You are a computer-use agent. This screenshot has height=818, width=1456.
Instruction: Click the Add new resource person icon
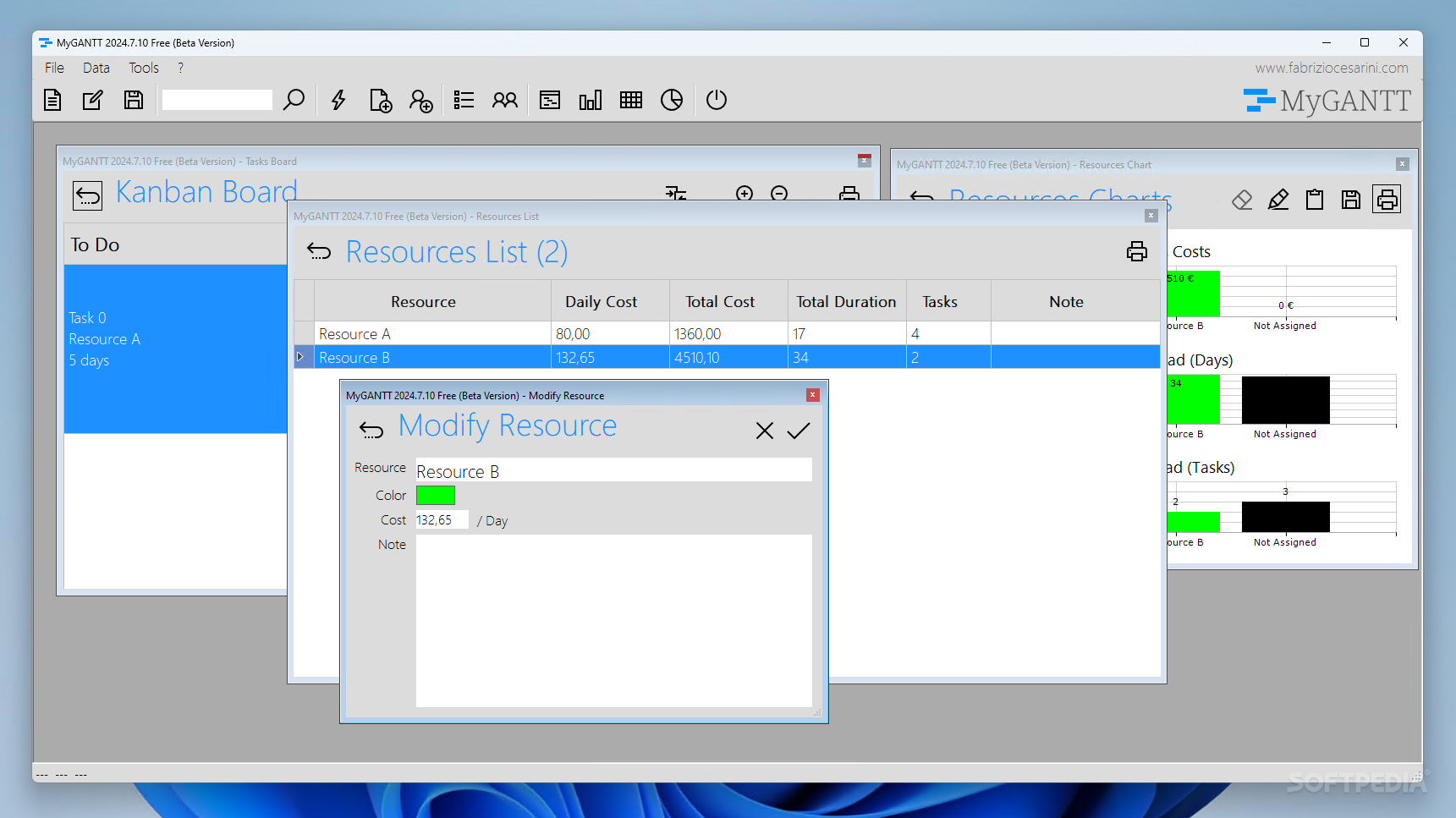point(421,100)
